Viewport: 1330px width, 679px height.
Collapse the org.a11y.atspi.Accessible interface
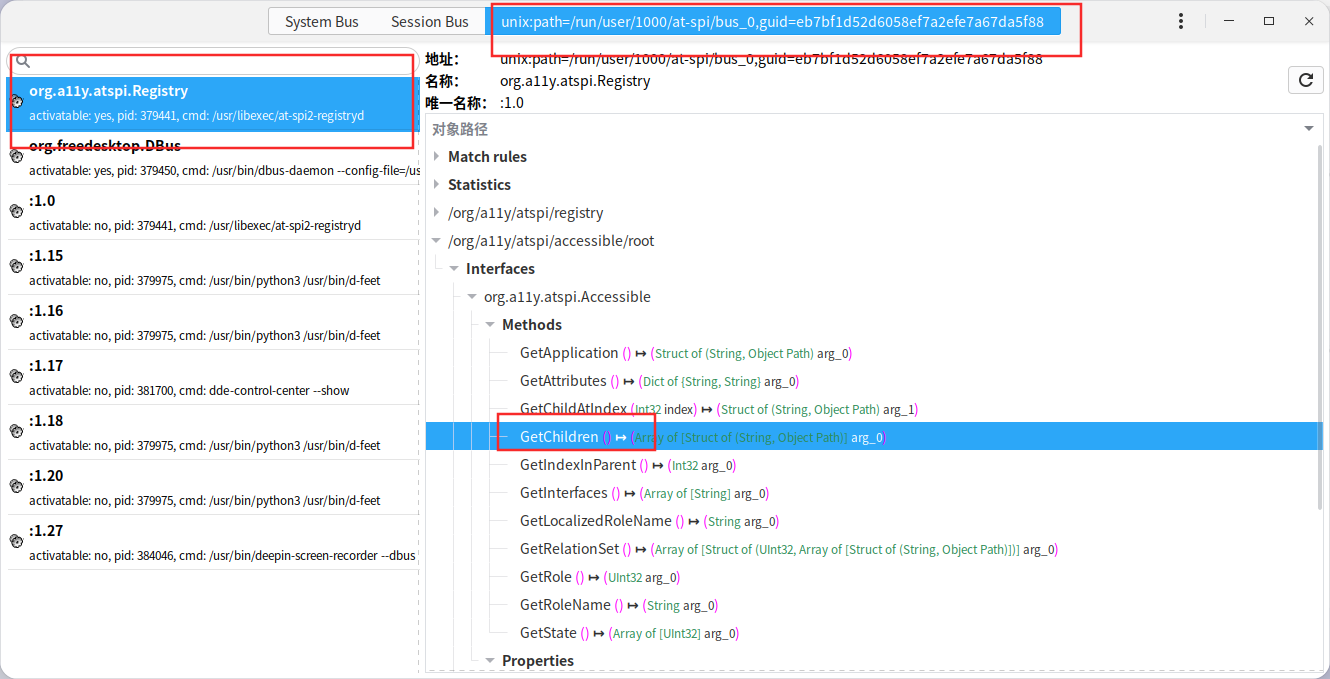click(x=472, y=297)
